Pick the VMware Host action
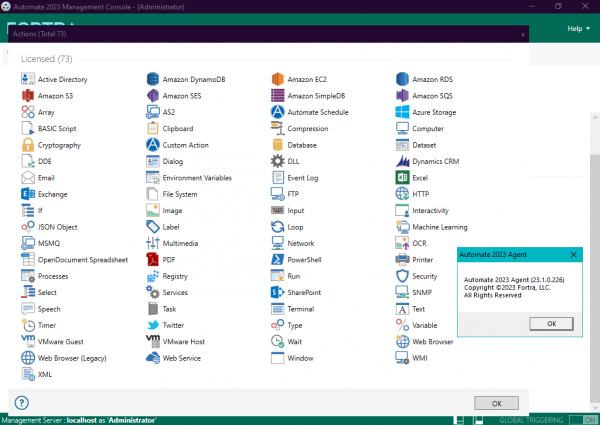This screenshot has width=600, height=425. point(183,341)
